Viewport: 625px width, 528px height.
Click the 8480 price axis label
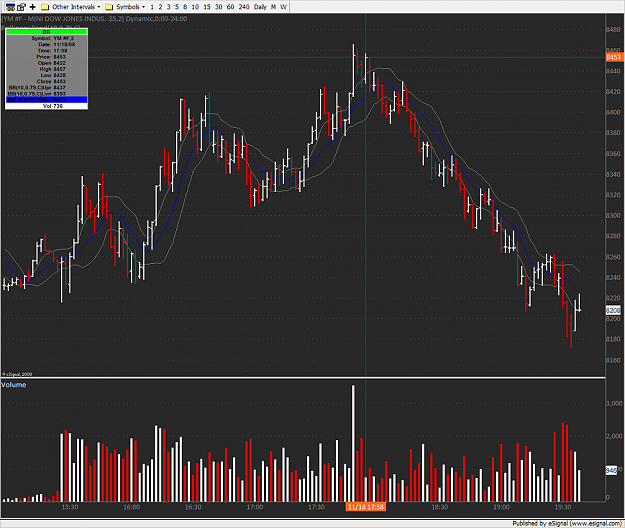(613, 29)
